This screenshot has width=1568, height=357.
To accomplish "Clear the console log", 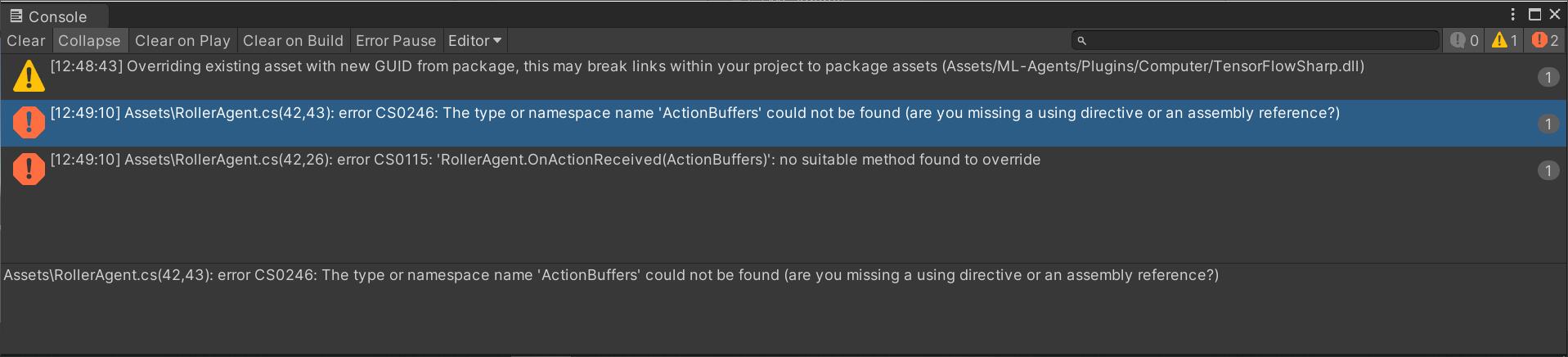I will pos(26,40).
